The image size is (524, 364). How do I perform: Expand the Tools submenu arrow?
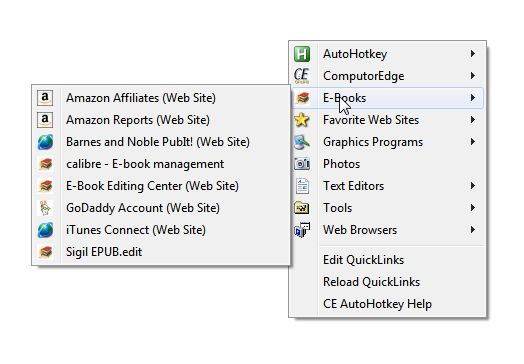coord(473,208)
